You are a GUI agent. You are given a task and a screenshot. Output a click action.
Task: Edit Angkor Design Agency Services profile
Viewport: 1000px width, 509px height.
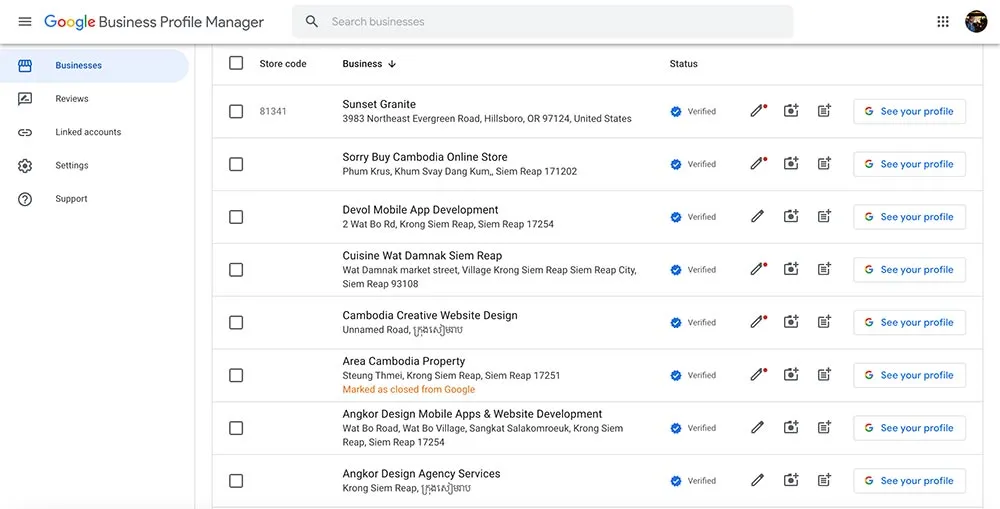758,481
